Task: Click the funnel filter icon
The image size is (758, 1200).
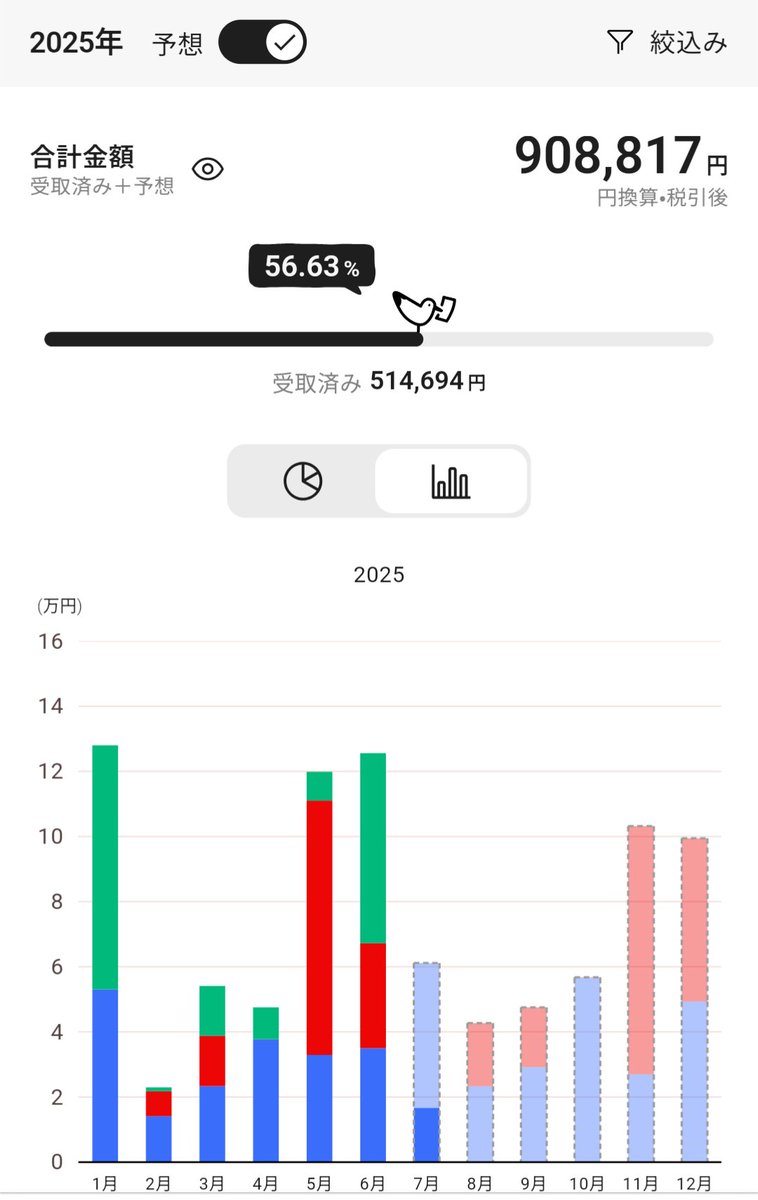Action: (620, 42)
